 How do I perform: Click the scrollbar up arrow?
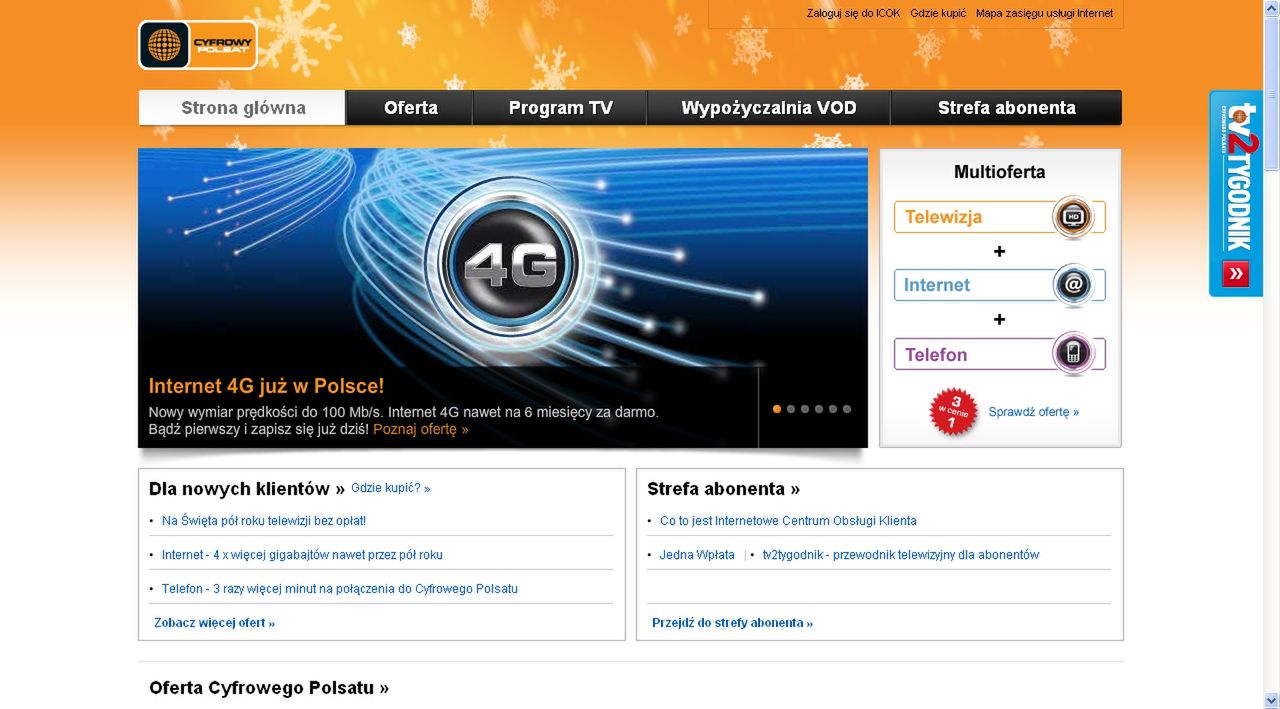point(1271,8)
